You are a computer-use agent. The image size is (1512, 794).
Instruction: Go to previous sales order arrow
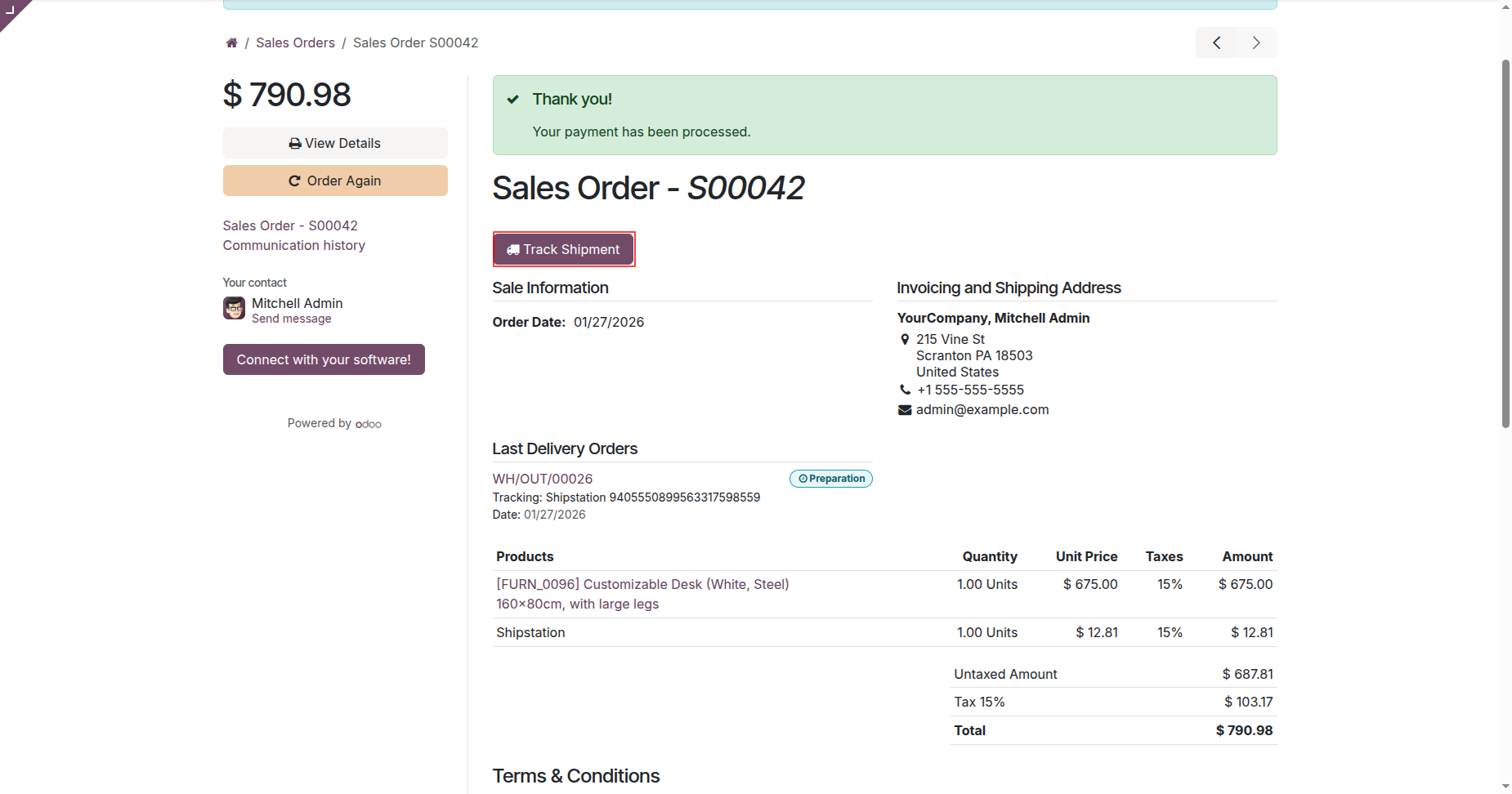coord(1216,42)
